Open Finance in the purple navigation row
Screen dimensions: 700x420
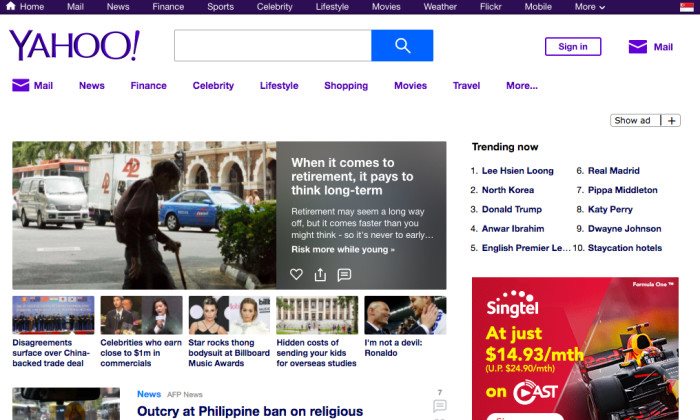click(148, 86)
